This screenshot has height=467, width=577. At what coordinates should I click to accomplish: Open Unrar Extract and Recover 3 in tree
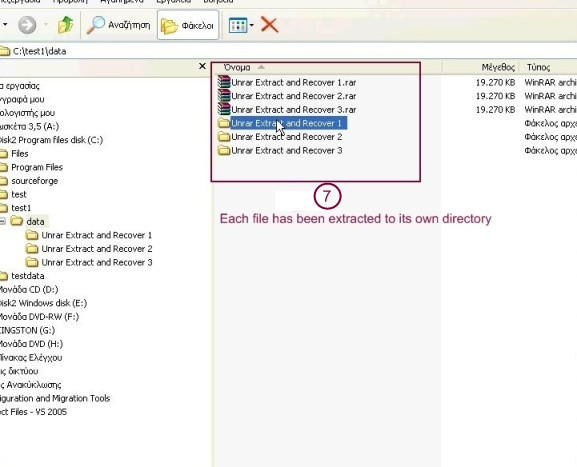[96, 262]
